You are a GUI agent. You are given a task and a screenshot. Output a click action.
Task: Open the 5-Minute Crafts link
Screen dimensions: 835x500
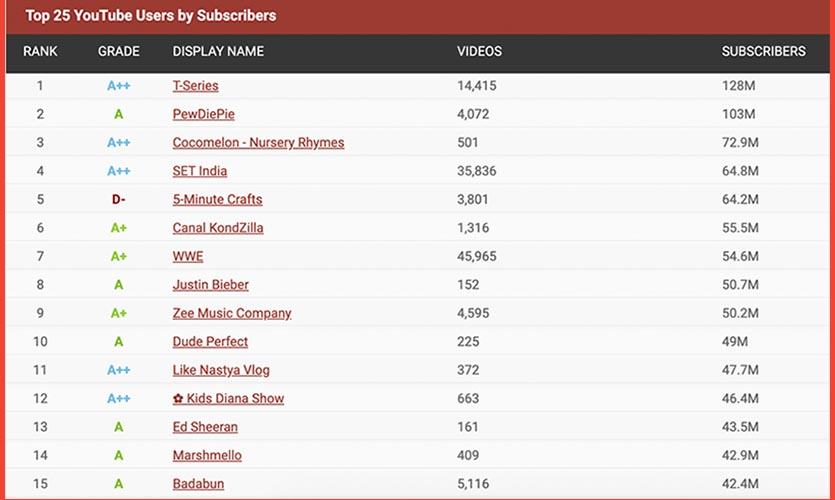[x=217, y=199]
